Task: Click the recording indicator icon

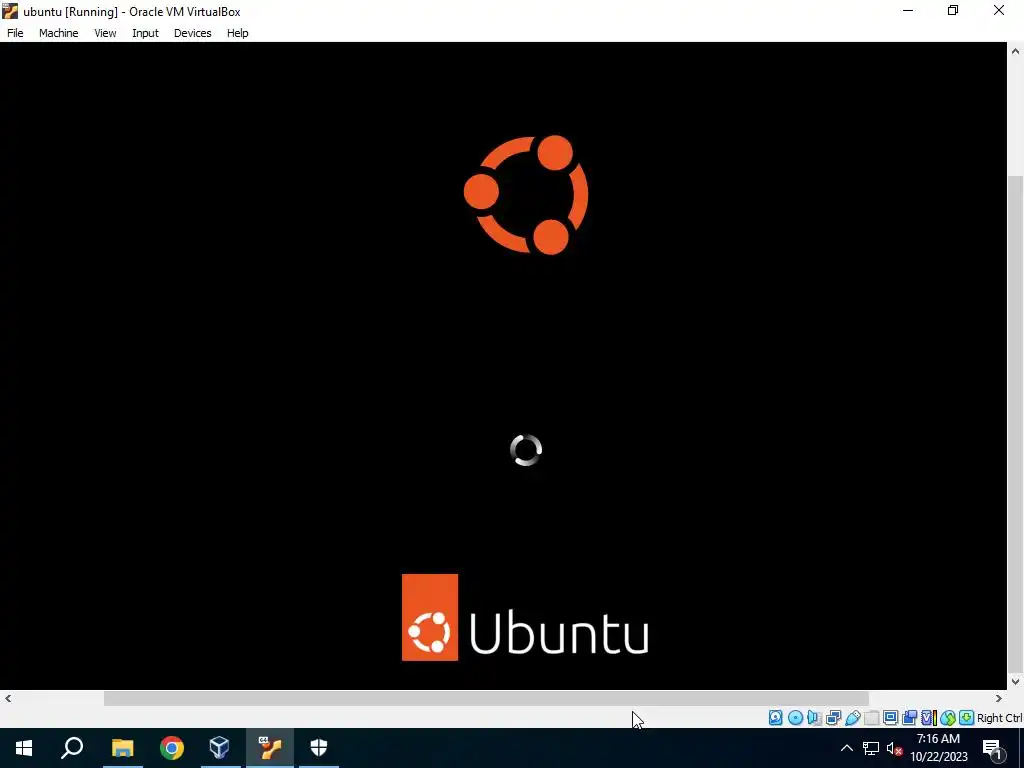Action: tap(909, 718)
